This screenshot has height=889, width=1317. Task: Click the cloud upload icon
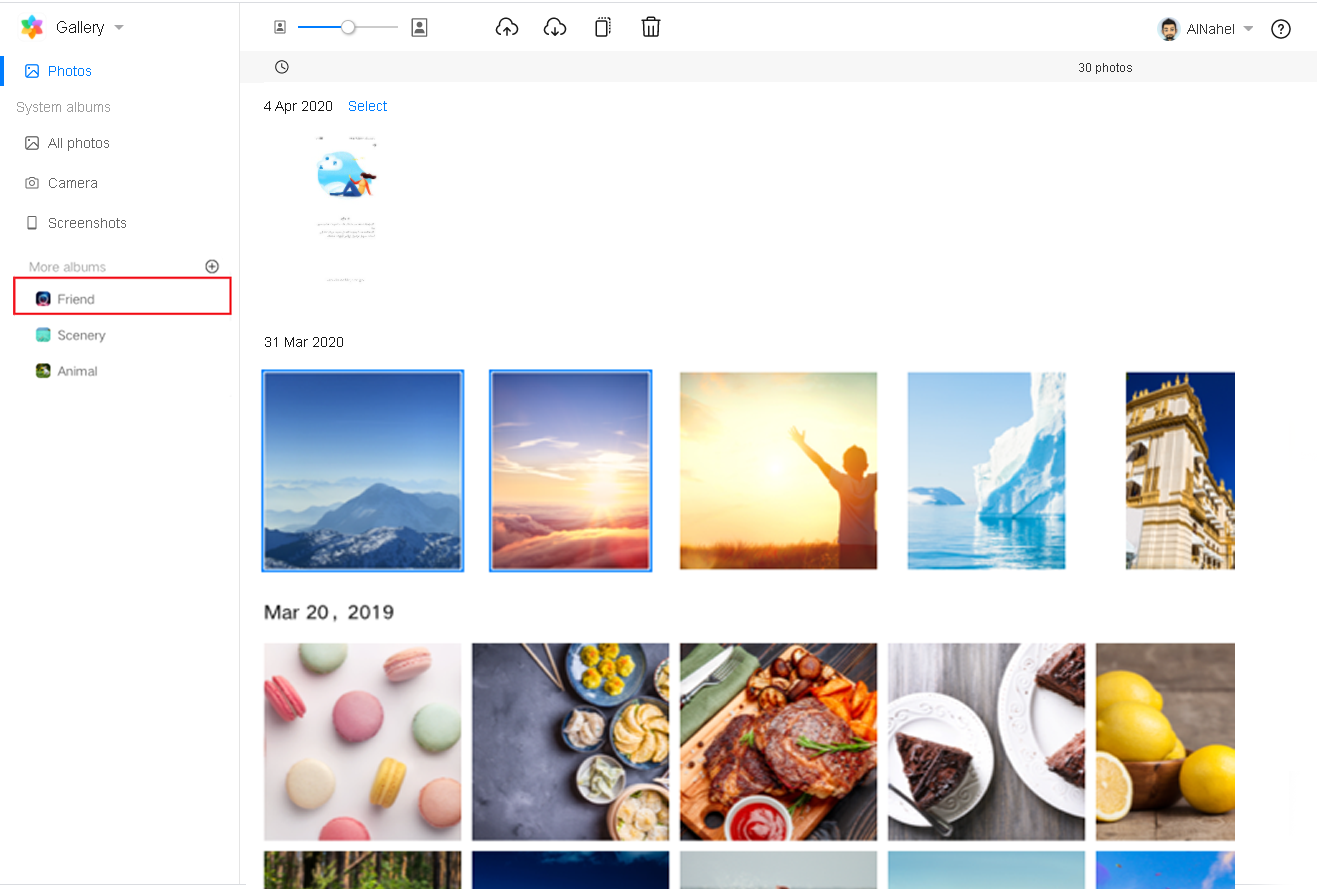coord(507,28)
